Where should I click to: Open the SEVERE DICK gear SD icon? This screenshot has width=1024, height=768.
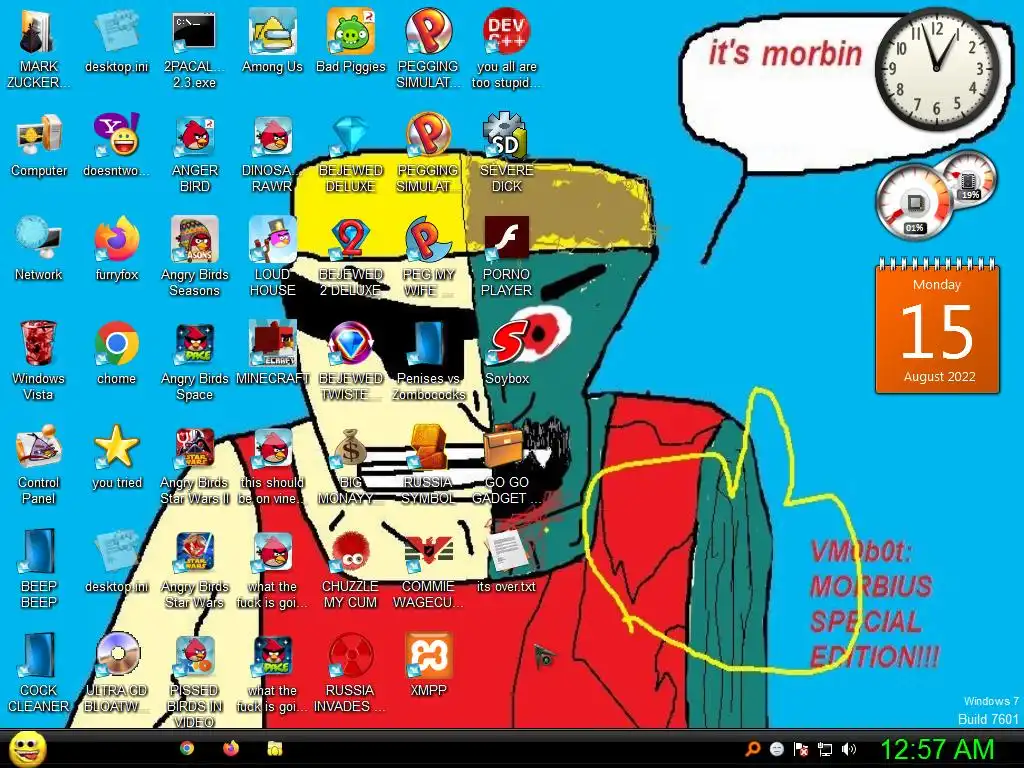tap(505, 136)
